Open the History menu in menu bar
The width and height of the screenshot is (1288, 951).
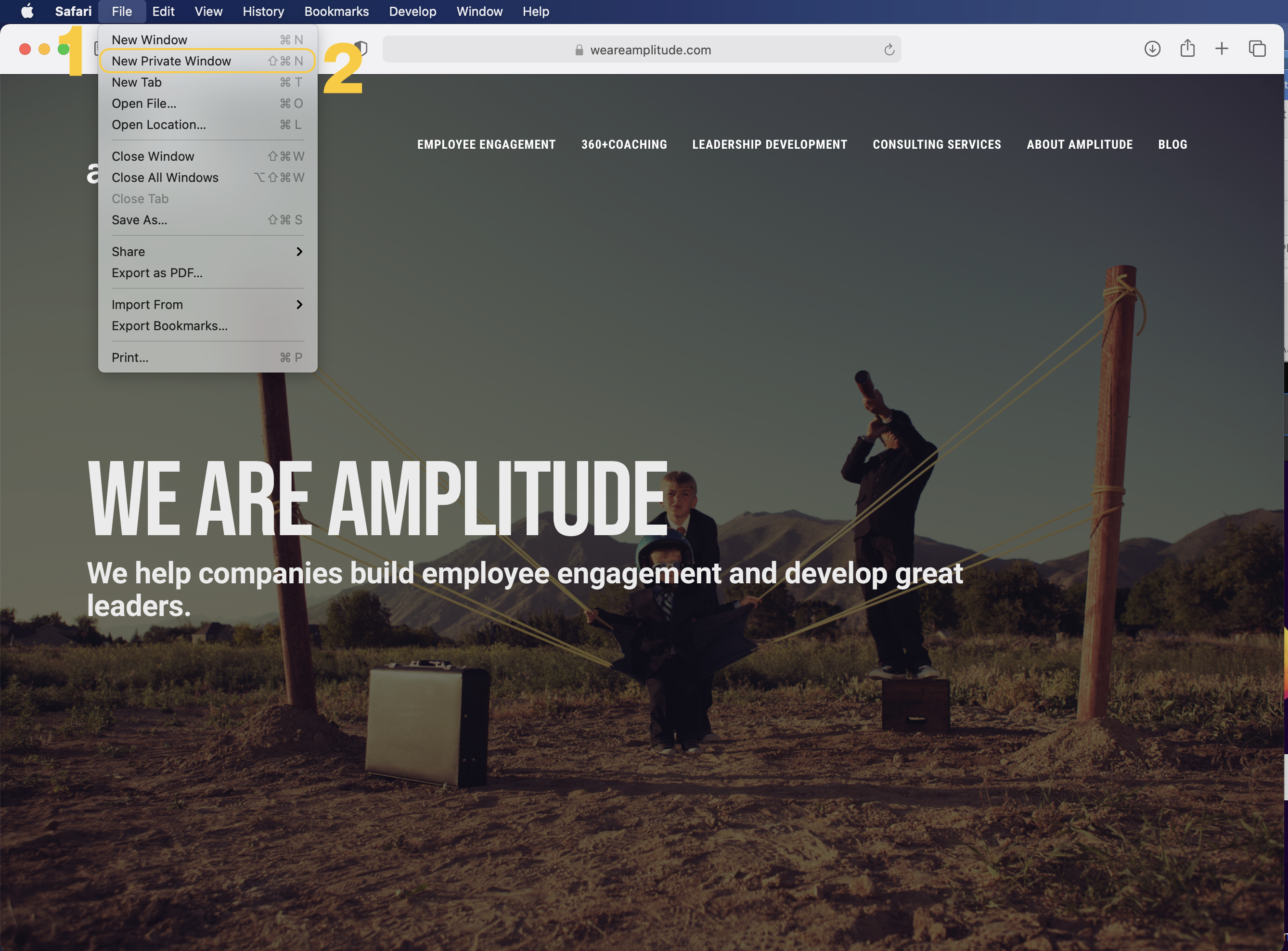263,12
